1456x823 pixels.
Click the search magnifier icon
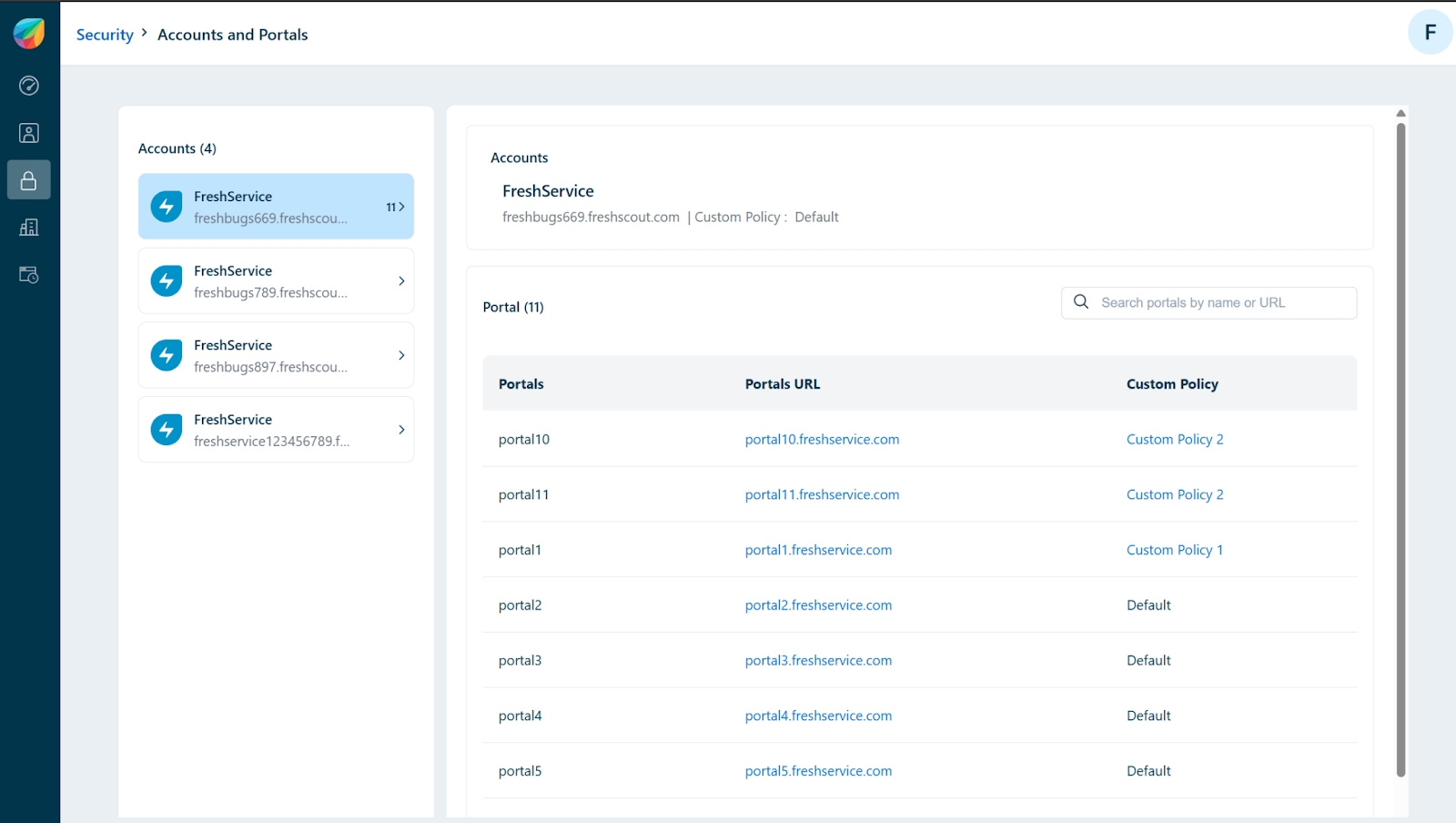pyautogui.click(x=1081, y=302)
